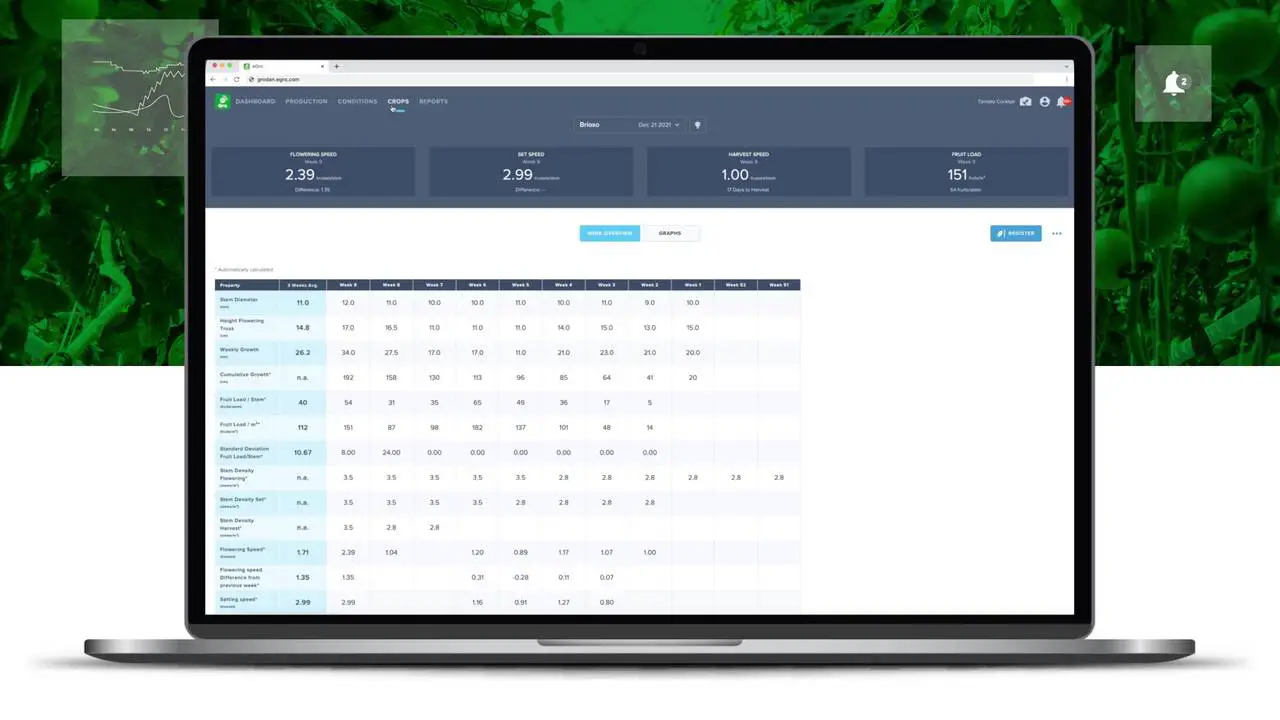Open the three-dot more options menu near Register
This screenshot has width=1280, height=720.
coord(1056,233)
